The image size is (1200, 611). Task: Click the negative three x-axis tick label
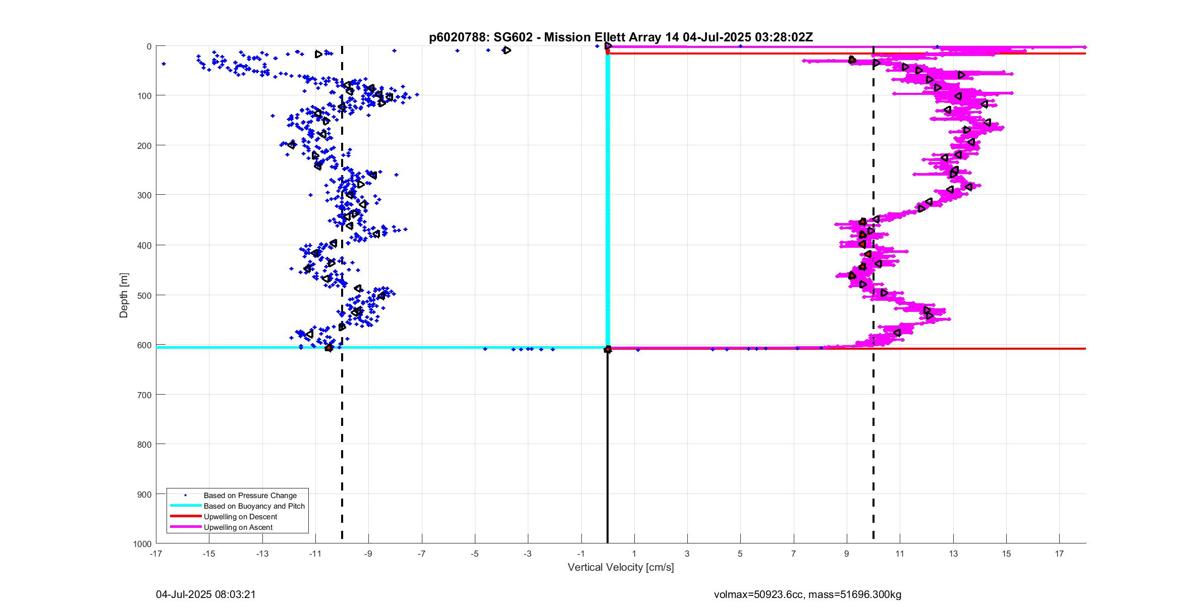[528, 553]
